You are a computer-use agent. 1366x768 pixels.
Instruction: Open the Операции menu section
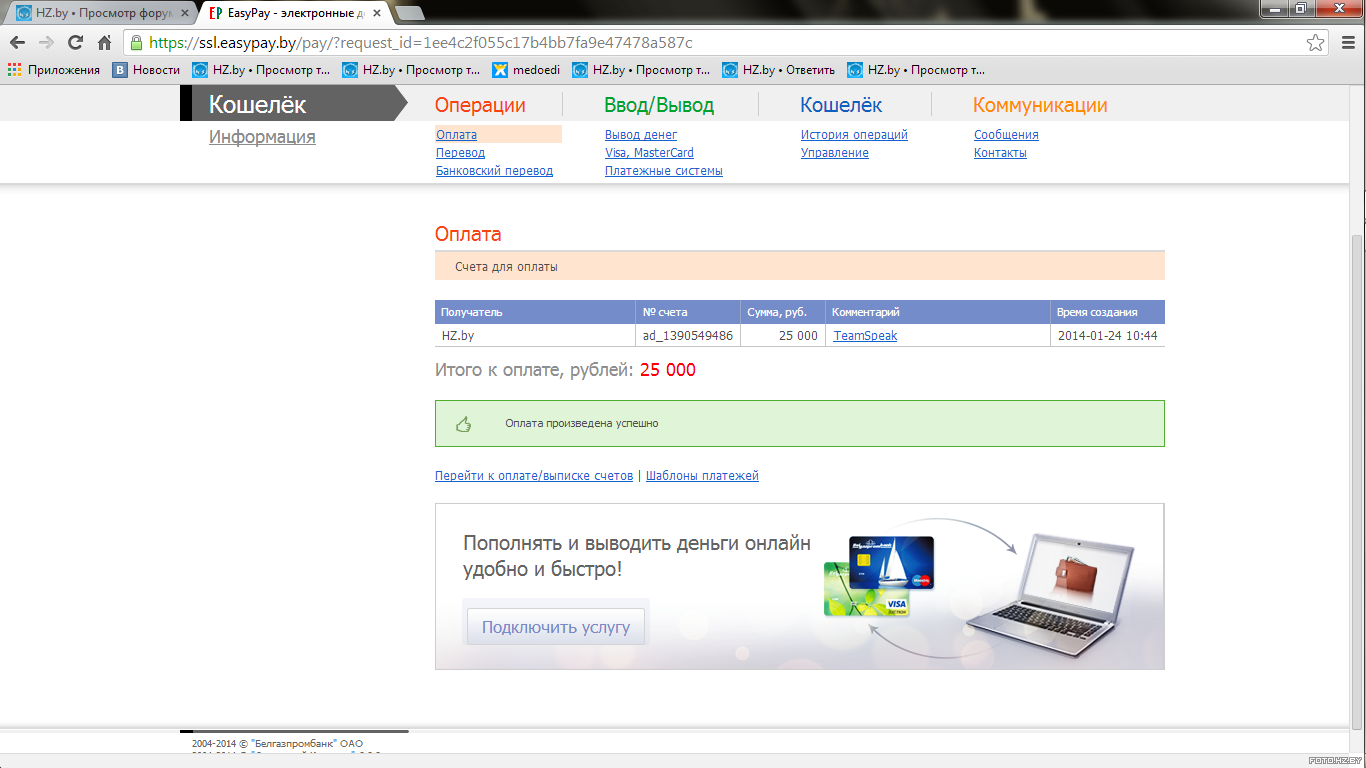[480, 105]
